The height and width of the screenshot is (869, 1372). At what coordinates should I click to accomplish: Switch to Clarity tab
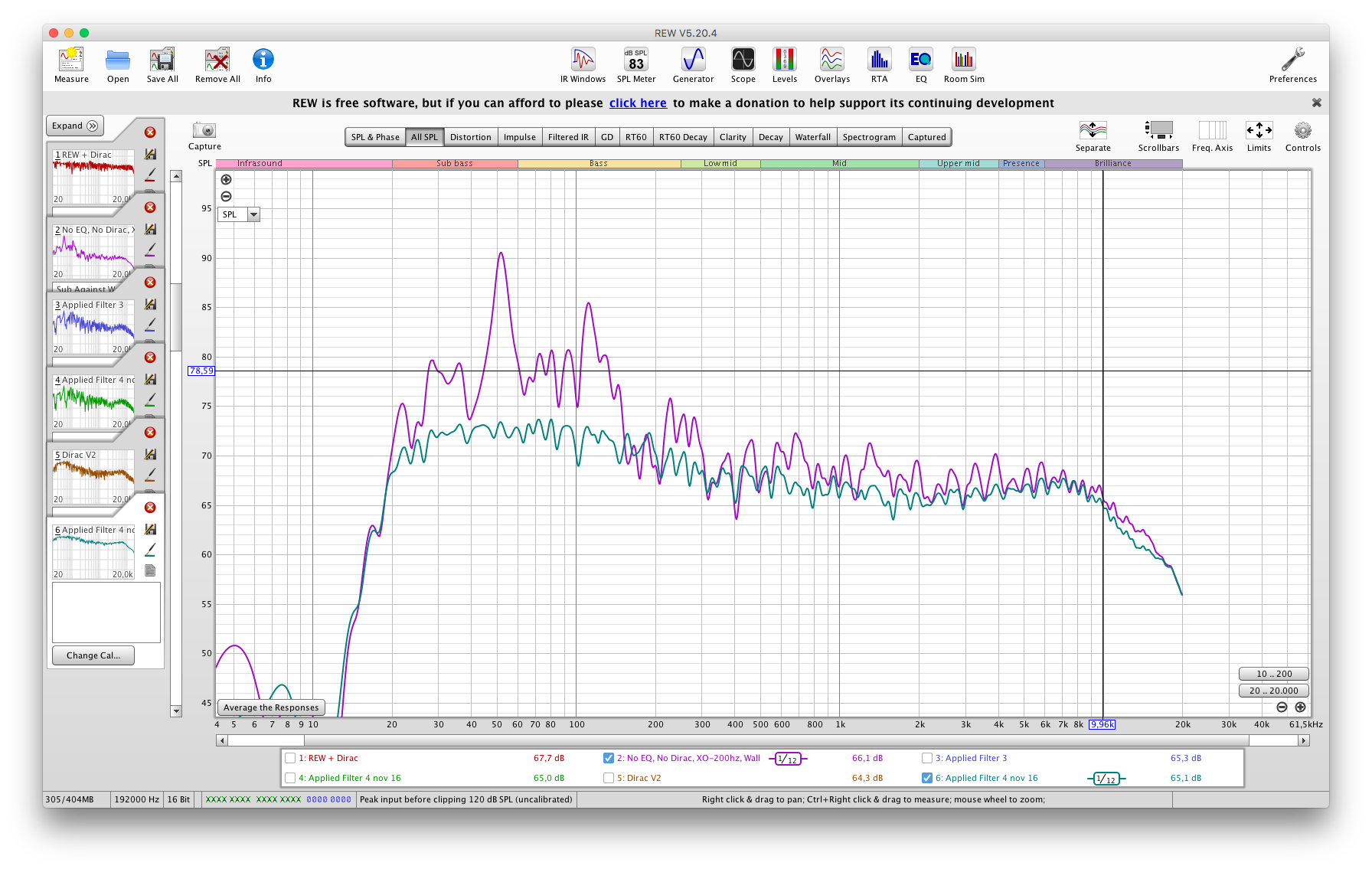[732, 137]
